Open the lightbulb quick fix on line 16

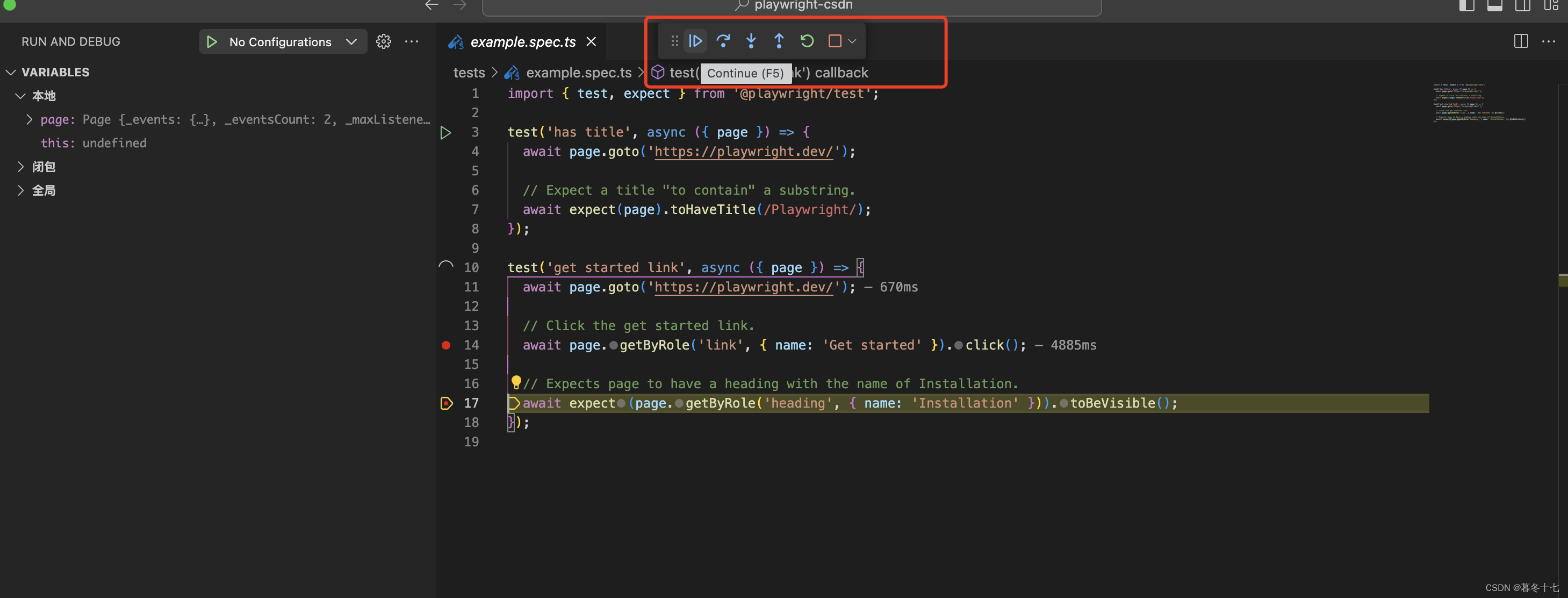[515, 382]
